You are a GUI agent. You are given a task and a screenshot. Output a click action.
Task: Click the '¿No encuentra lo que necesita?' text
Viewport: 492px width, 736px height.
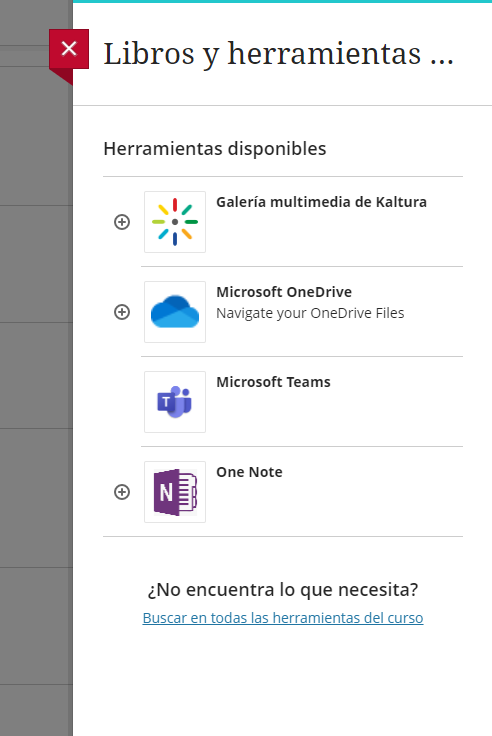[283, 590]
